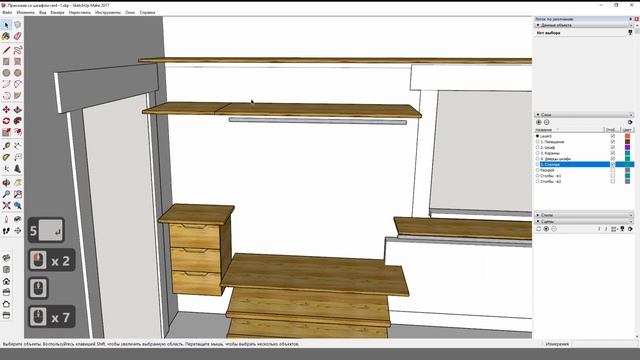Choose the Zoom magnifier tool
The image size is (640, 360).
tap(6, 194)
